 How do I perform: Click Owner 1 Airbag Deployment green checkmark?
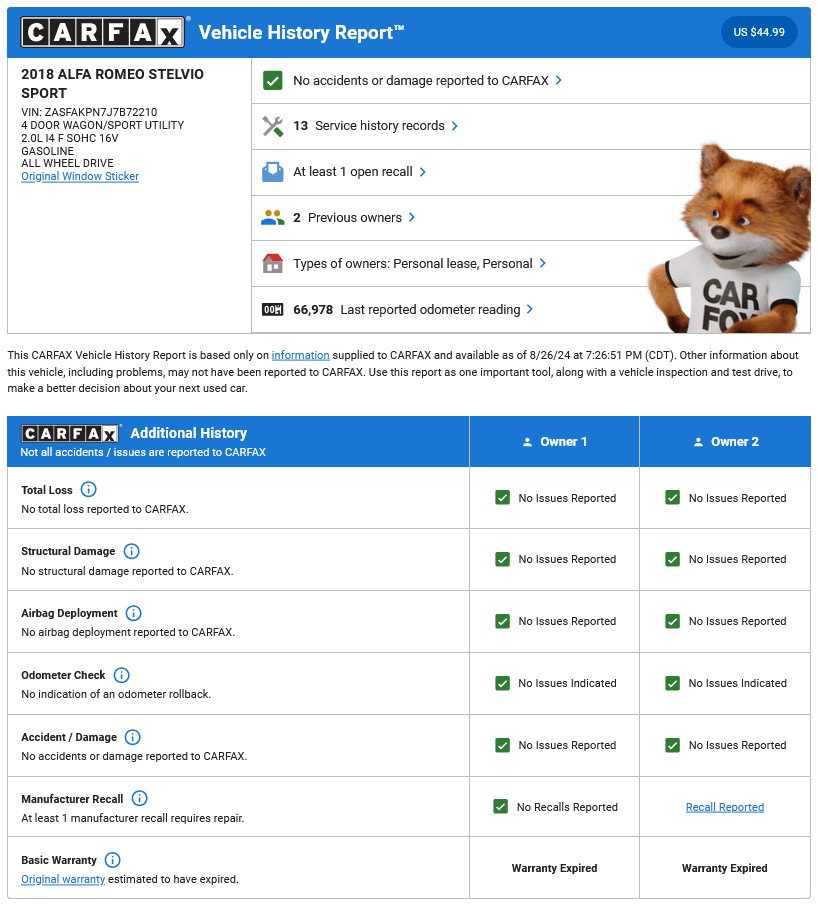click(x=503, y=621)
